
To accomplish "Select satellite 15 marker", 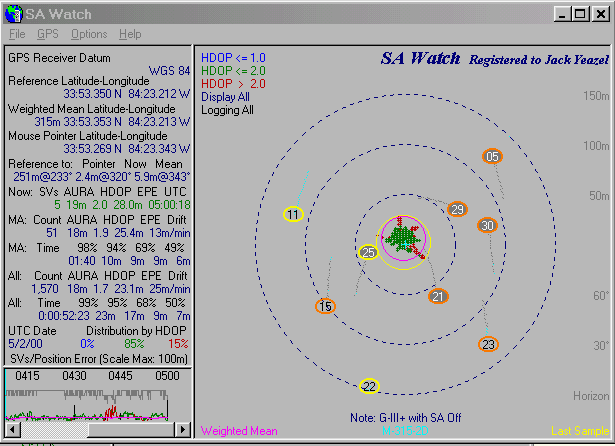I will (324, 306).
